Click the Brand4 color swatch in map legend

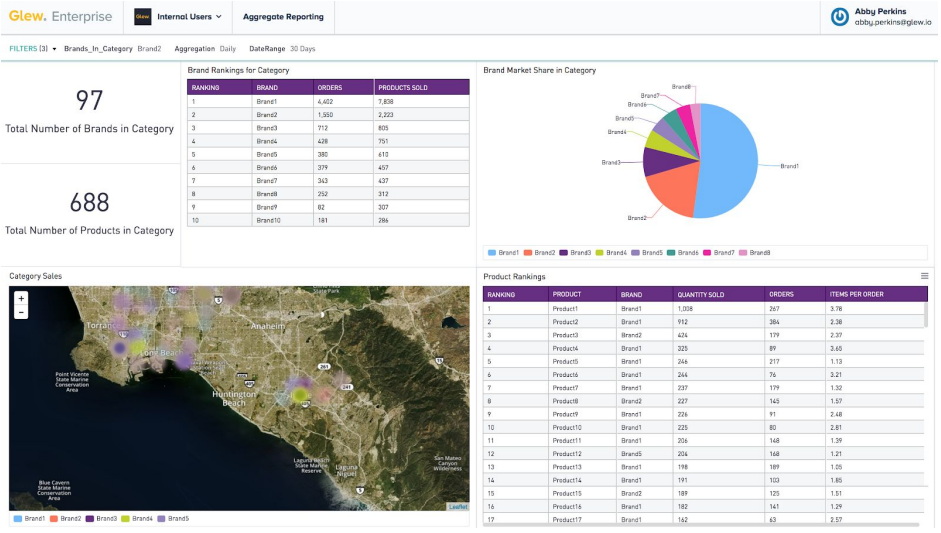pyautogui.click(x=125, y=519)
